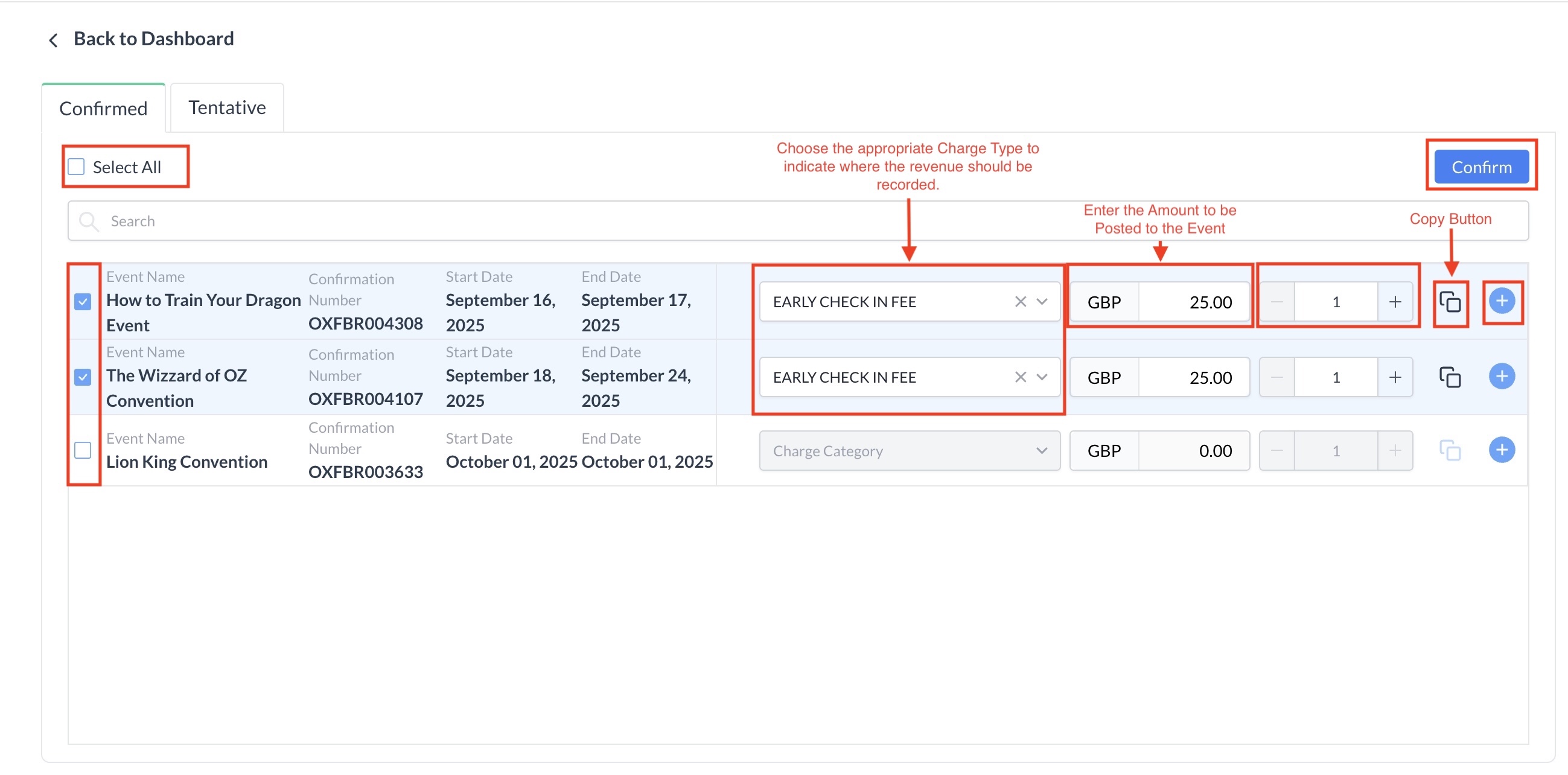Clear charge type on Dragon Event row
Screen dimensions: 1568x775
click(x=1020, y=302)
